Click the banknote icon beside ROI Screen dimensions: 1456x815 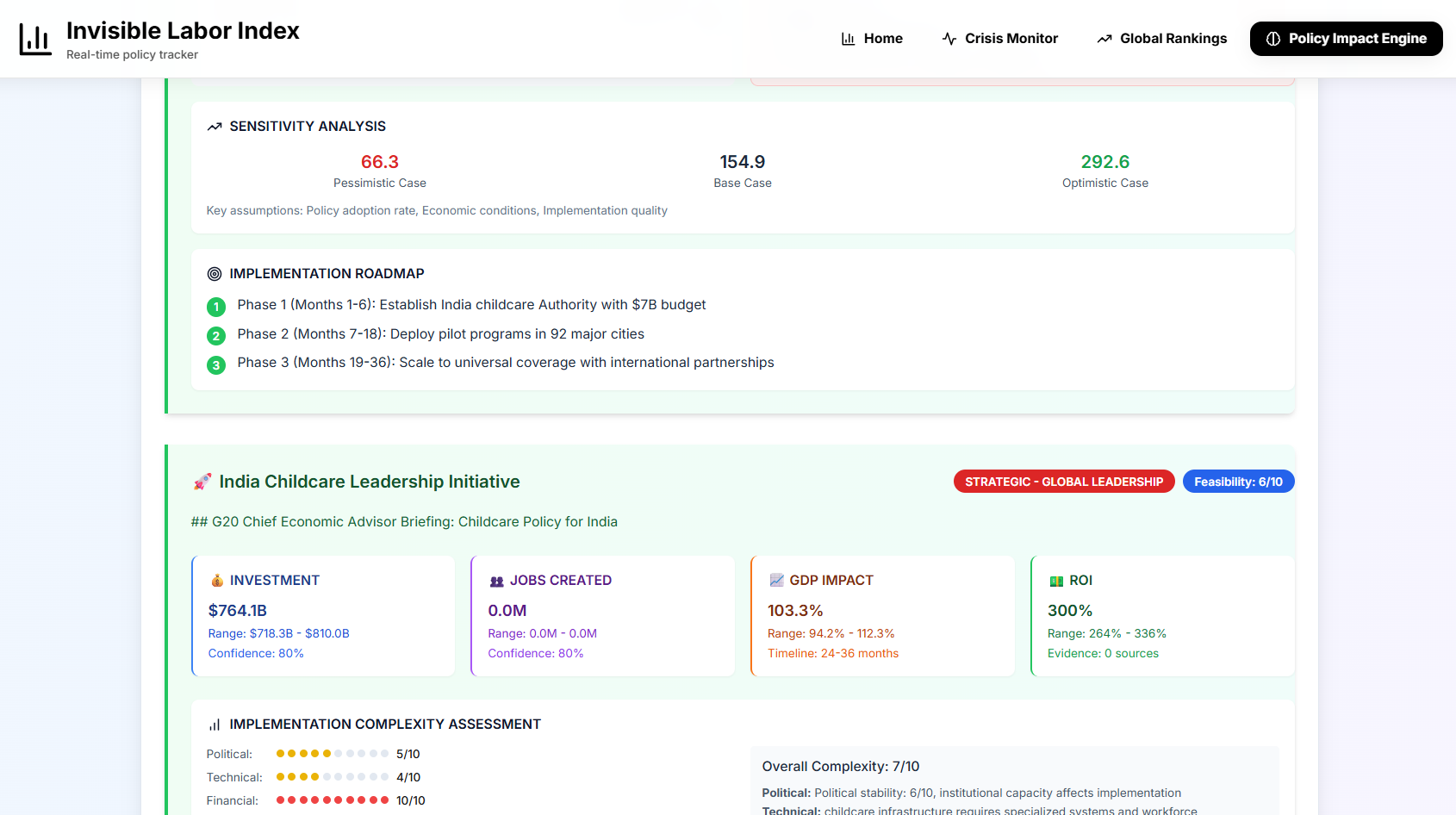coord(1057,581)
